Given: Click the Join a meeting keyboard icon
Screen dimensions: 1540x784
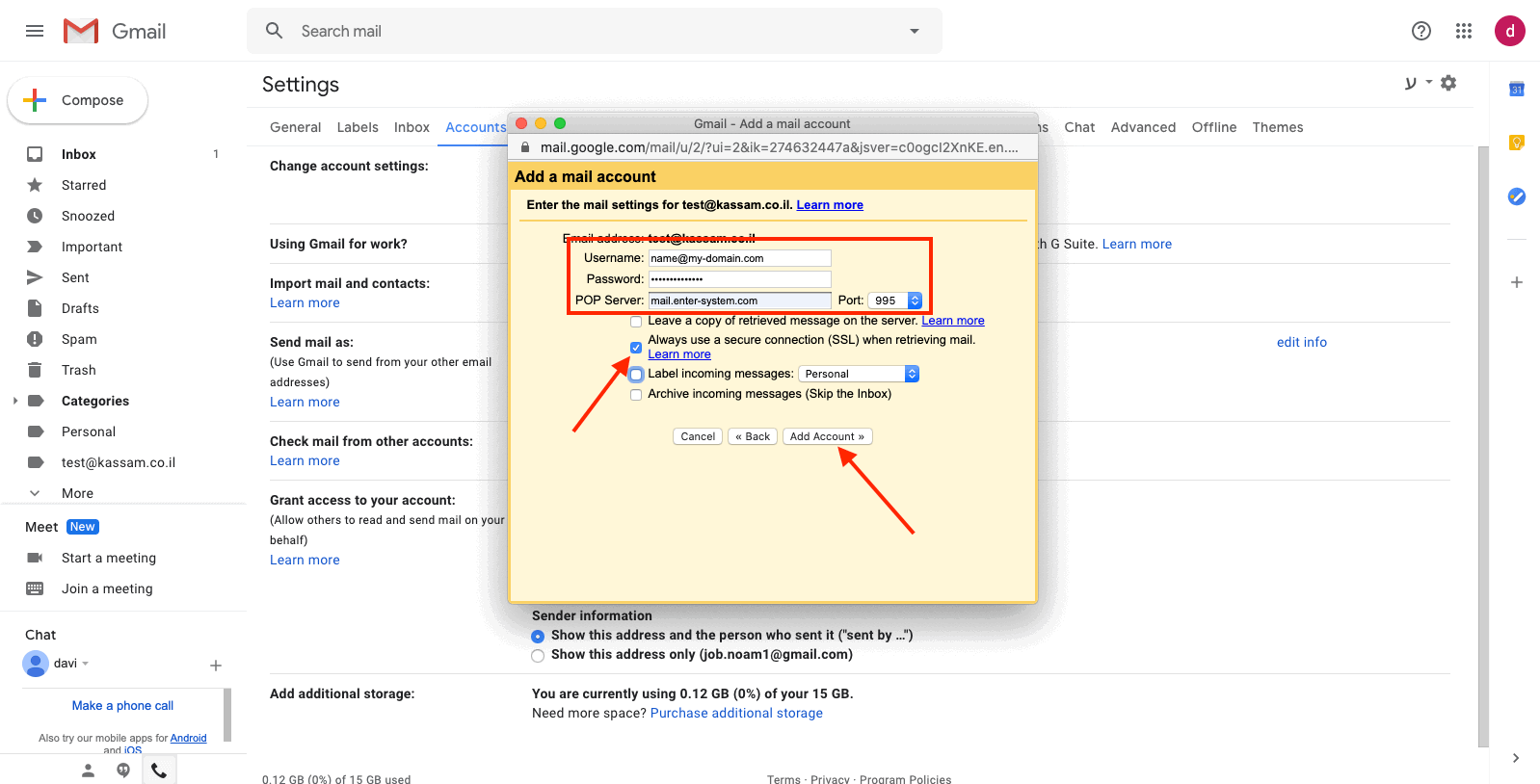Looking at the screenshot, I should pos(35,588).
